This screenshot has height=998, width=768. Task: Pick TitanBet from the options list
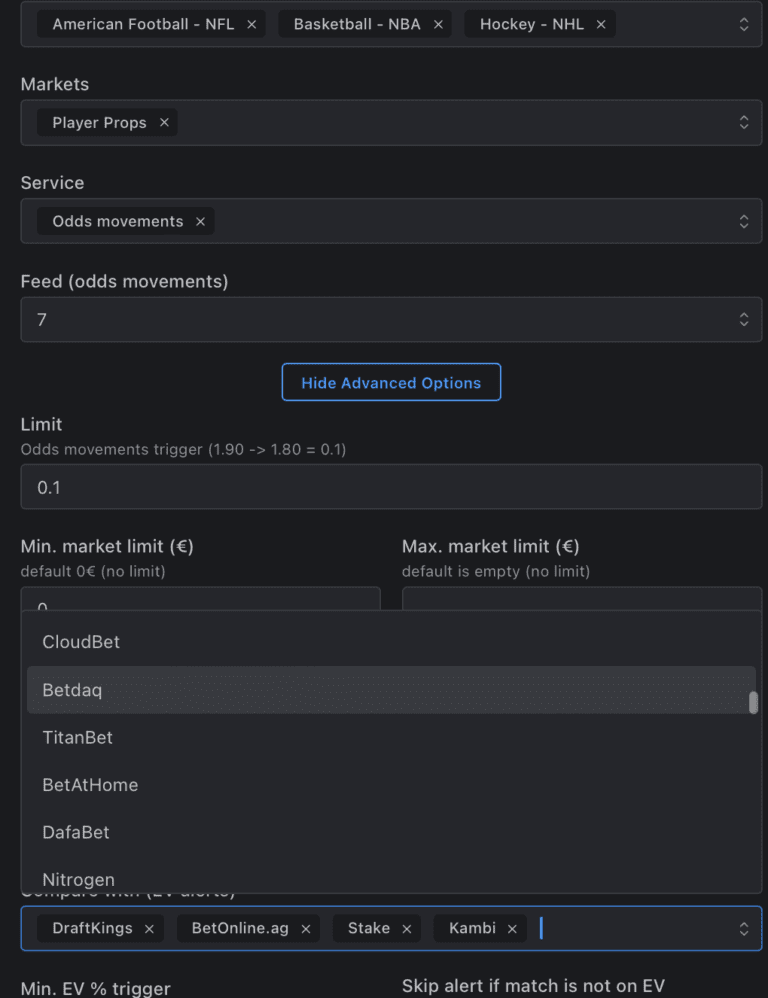[x=77, y=738]
